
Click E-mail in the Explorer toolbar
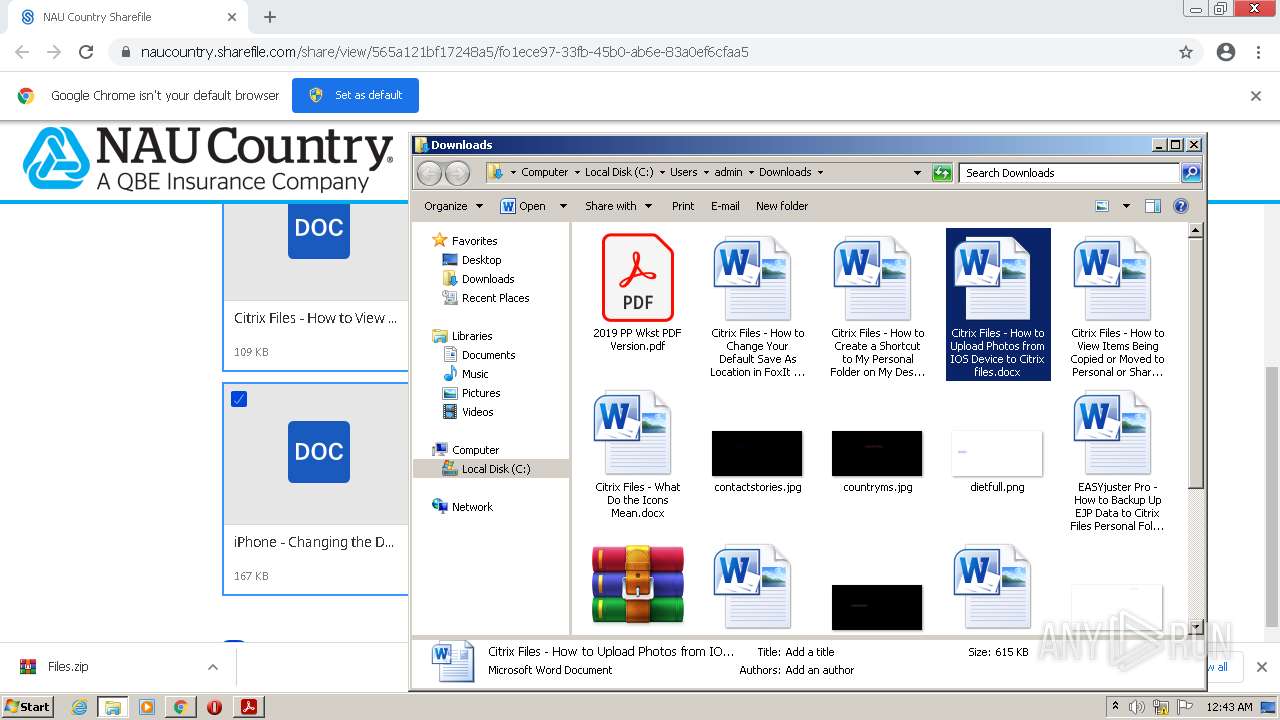pos(725,206)
